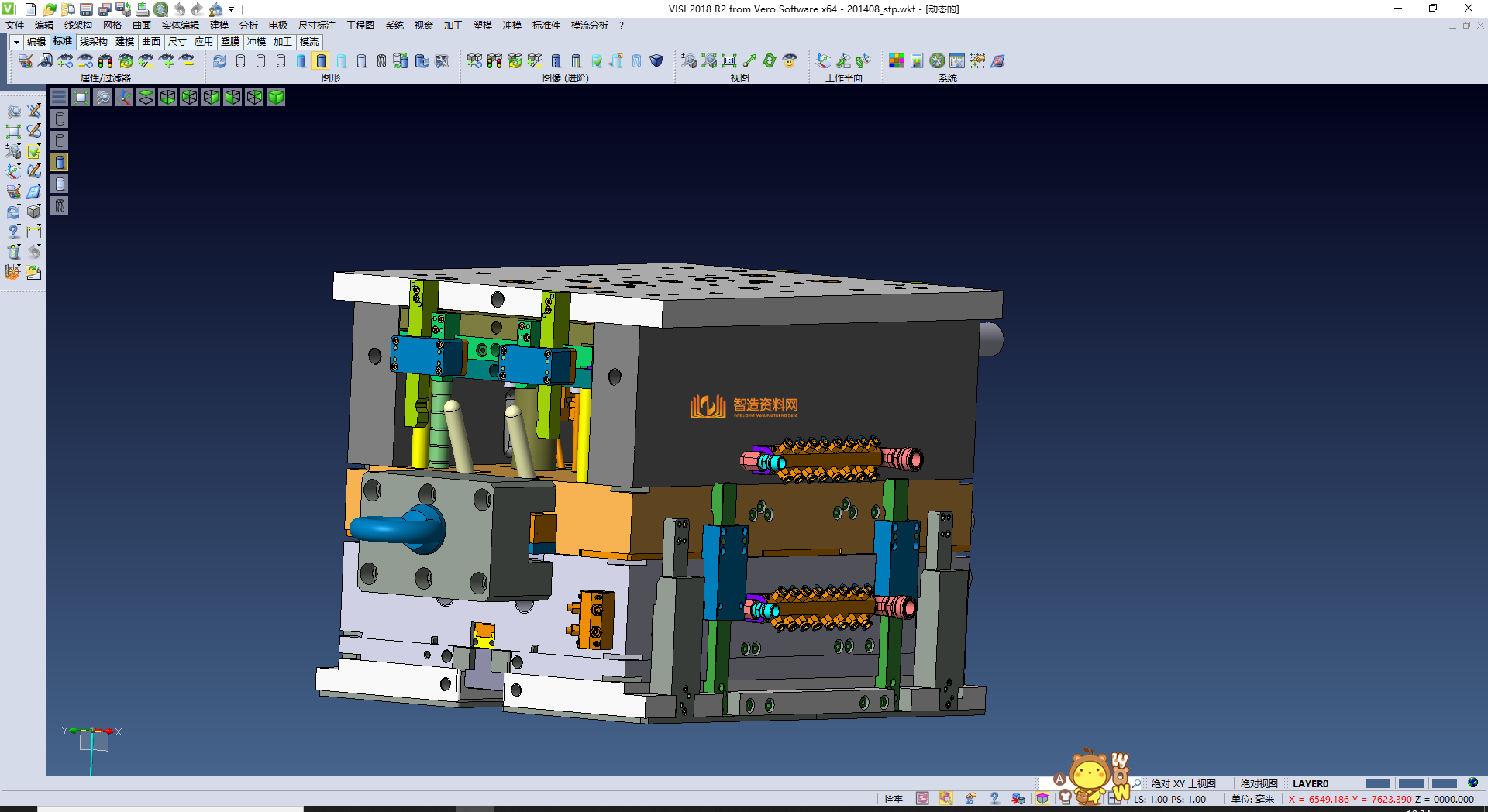Click the dark blue gem render icon
1488x812 pixels.
[656, 60]
